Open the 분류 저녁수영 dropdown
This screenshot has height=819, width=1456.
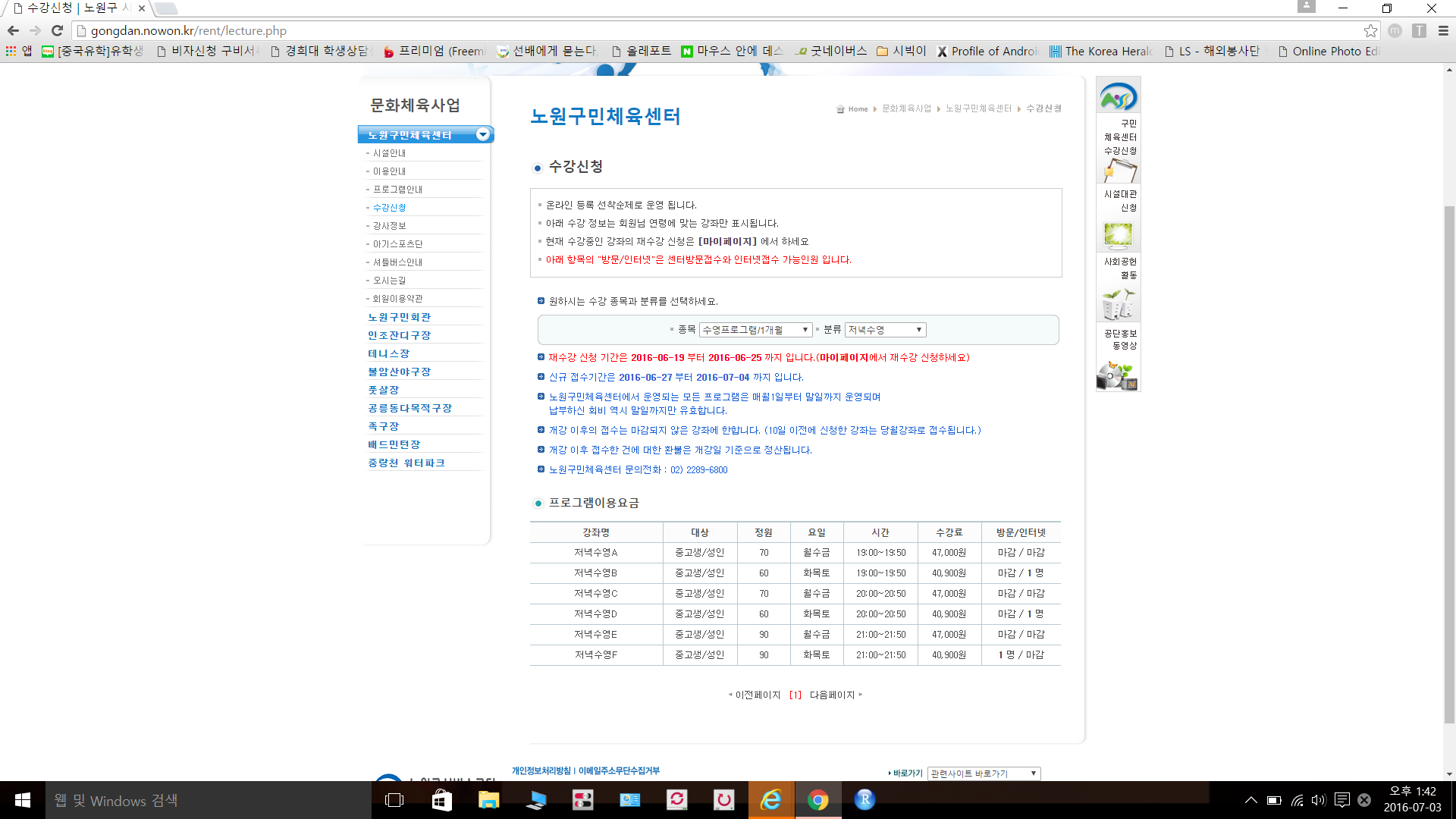pos(885,330)
